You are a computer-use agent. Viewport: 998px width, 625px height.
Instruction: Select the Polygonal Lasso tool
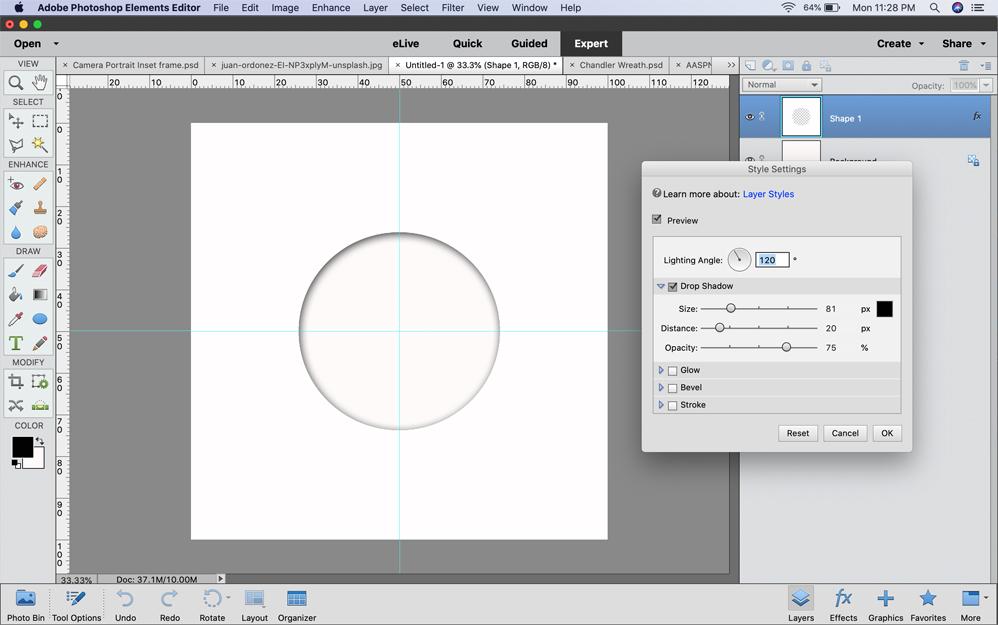click(16, 145)
